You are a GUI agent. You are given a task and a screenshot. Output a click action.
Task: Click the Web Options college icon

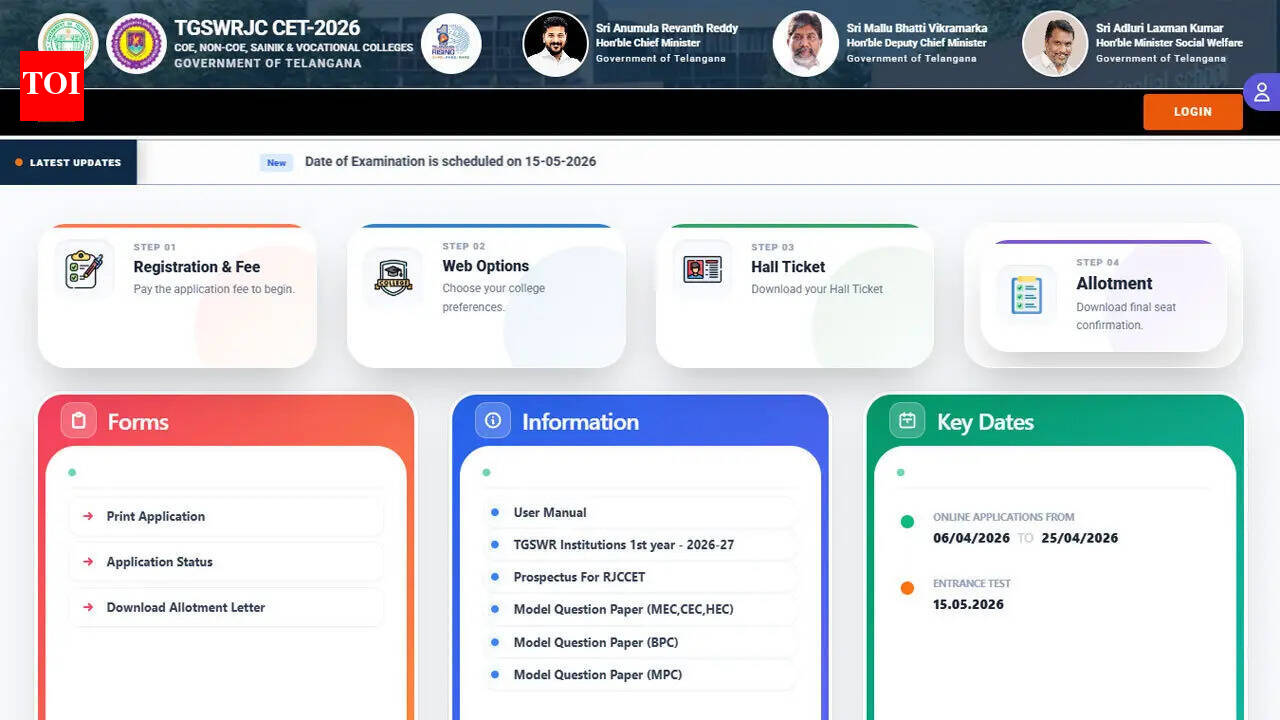pos(393,276)
